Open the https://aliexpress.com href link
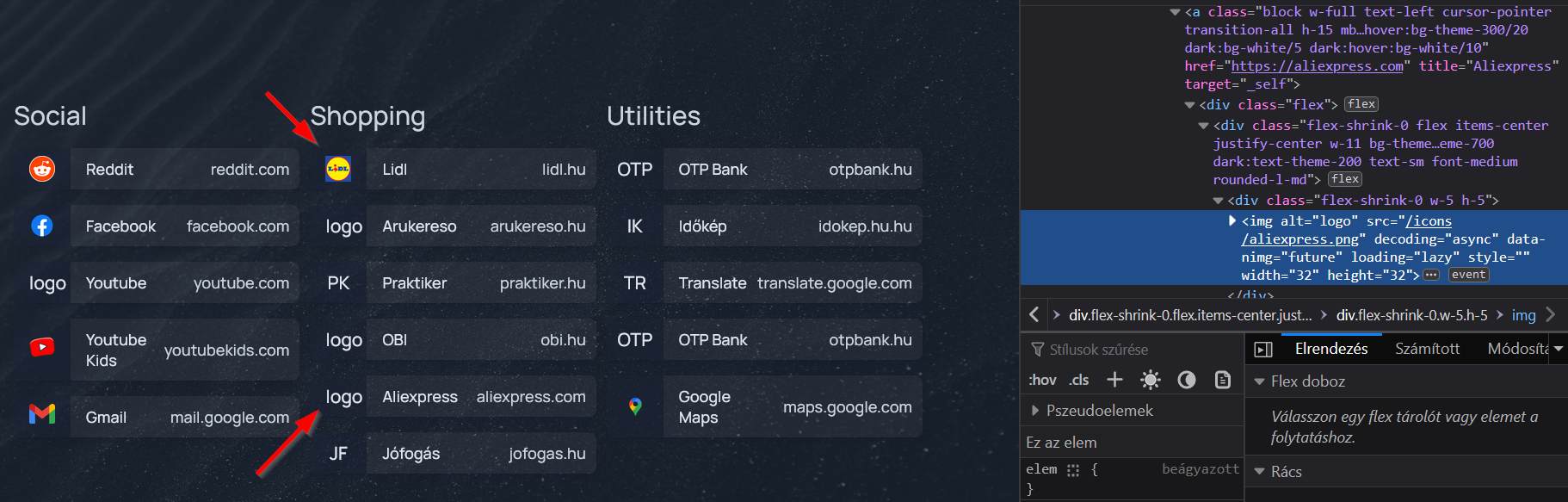This screenshot has height=502, width=1568. [1315, 65]
